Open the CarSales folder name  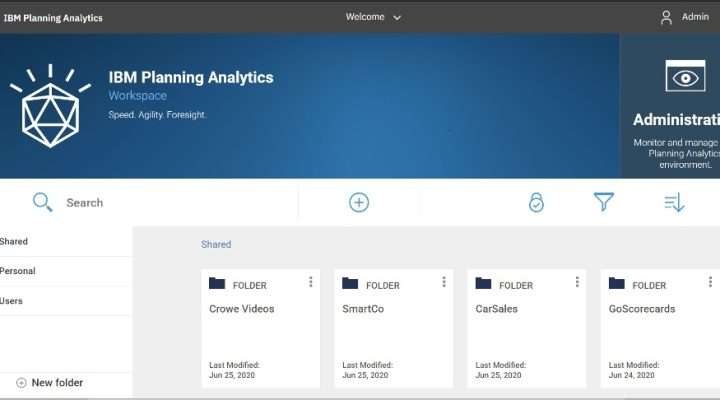(496, 309)
